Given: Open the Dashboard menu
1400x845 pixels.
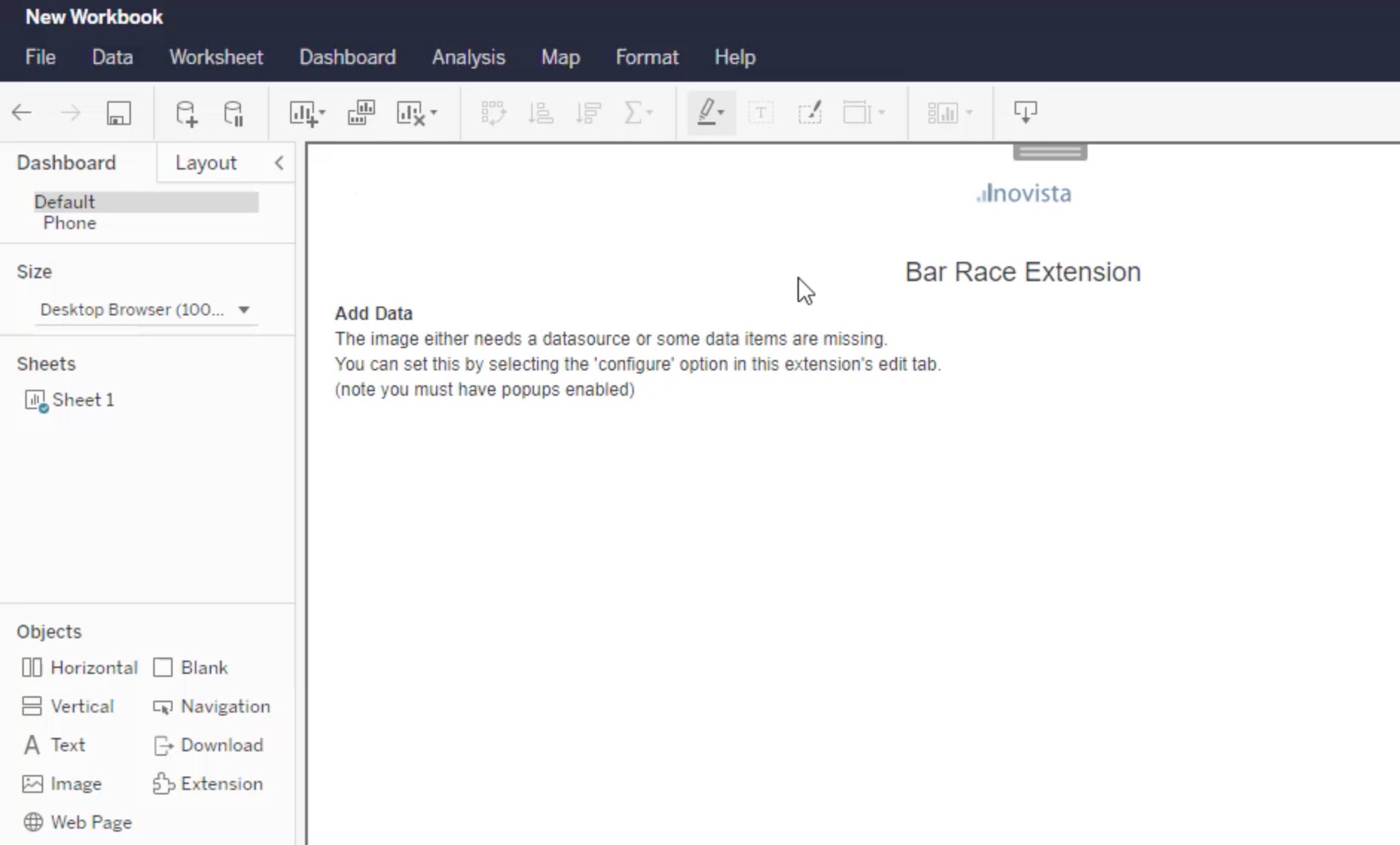Looking at the screenshot, I should coord(347,57).
